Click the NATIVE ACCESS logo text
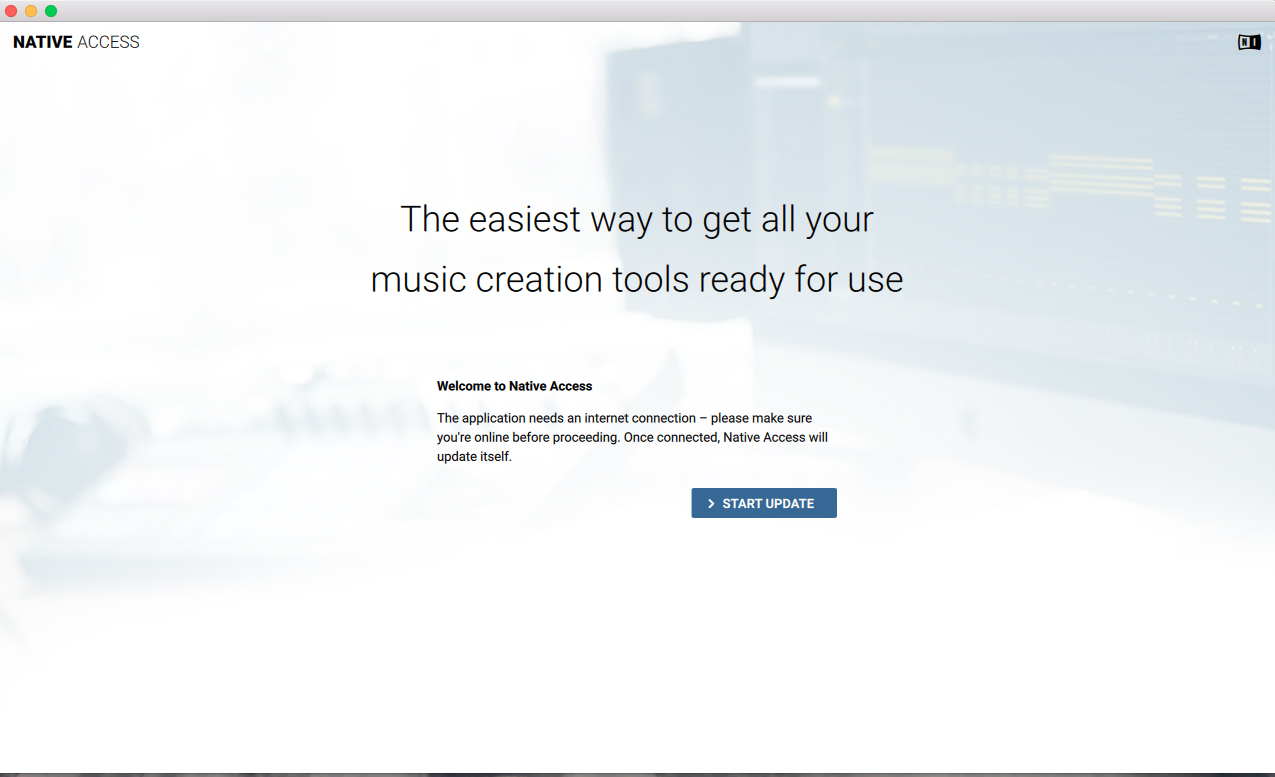This screenshot has height=777, width=1275. click(76, 42)
